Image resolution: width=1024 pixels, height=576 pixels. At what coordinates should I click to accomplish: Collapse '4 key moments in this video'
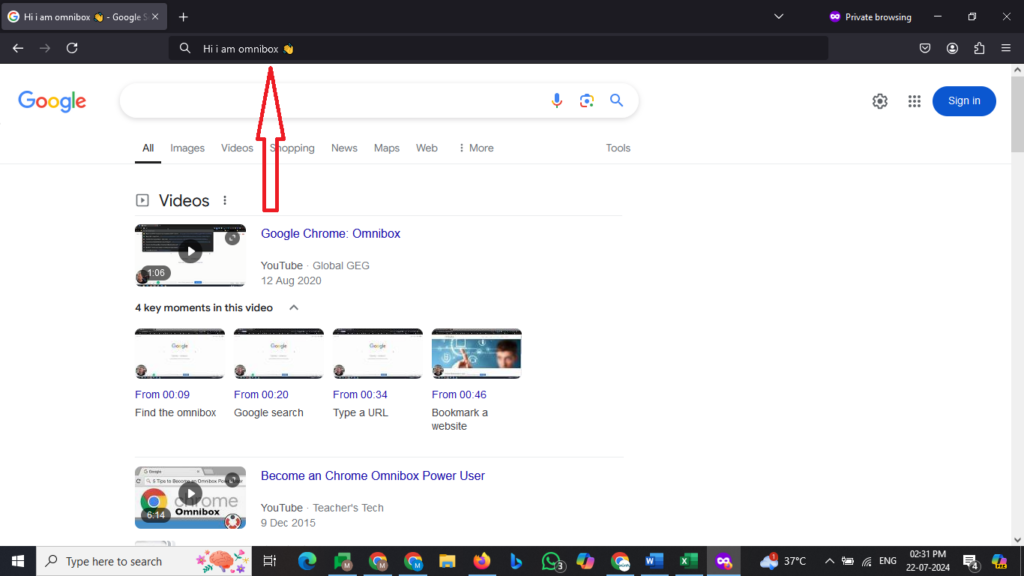click(x=294, y=308)
